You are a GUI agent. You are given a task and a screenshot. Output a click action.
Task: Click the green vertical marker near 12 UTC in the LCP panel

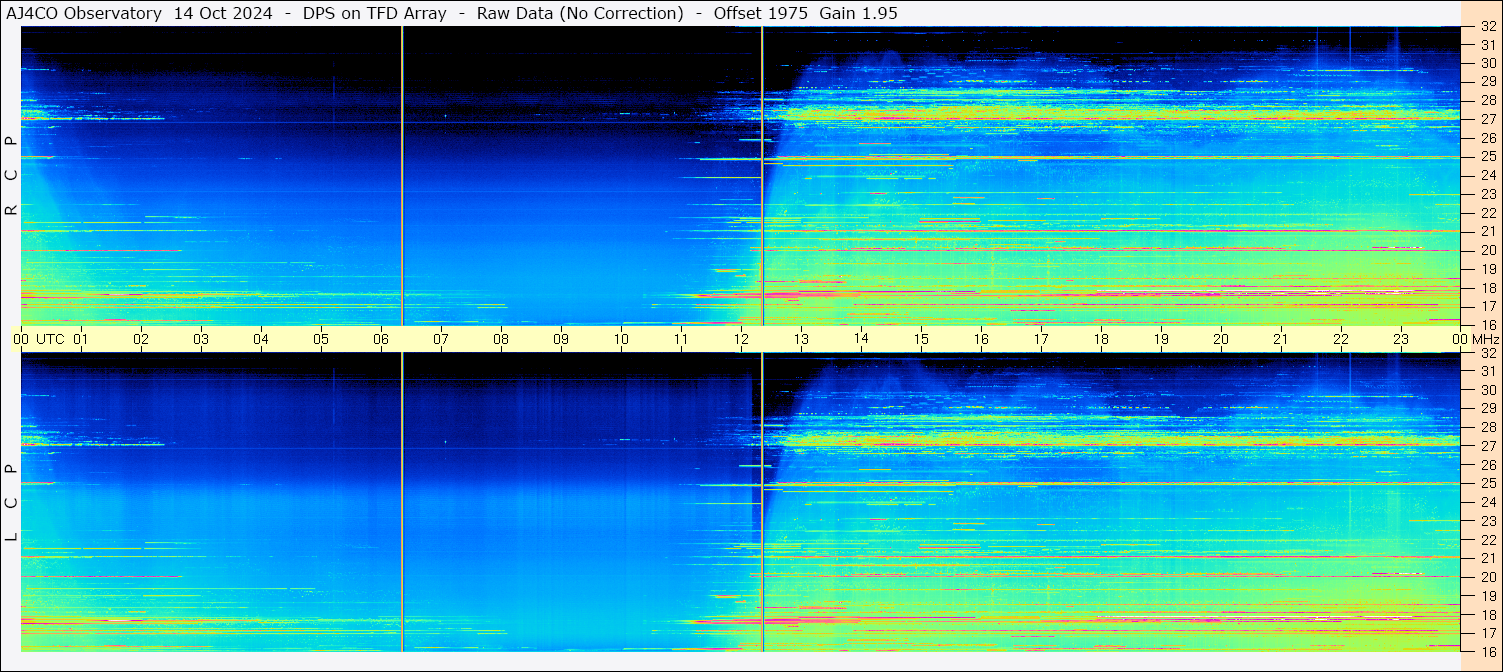click(762, 500)
